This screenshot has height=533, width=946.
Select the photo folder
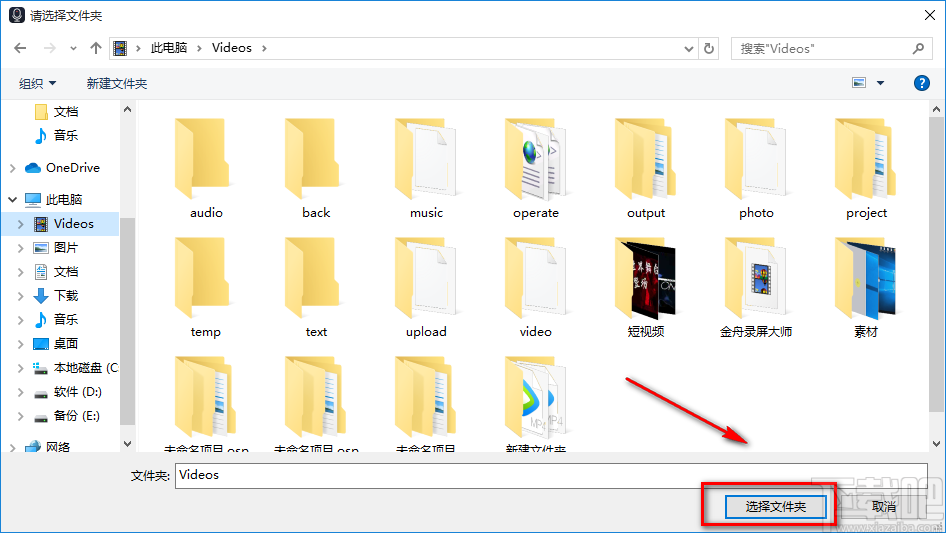pyautogui.click(x=756, y=168)
